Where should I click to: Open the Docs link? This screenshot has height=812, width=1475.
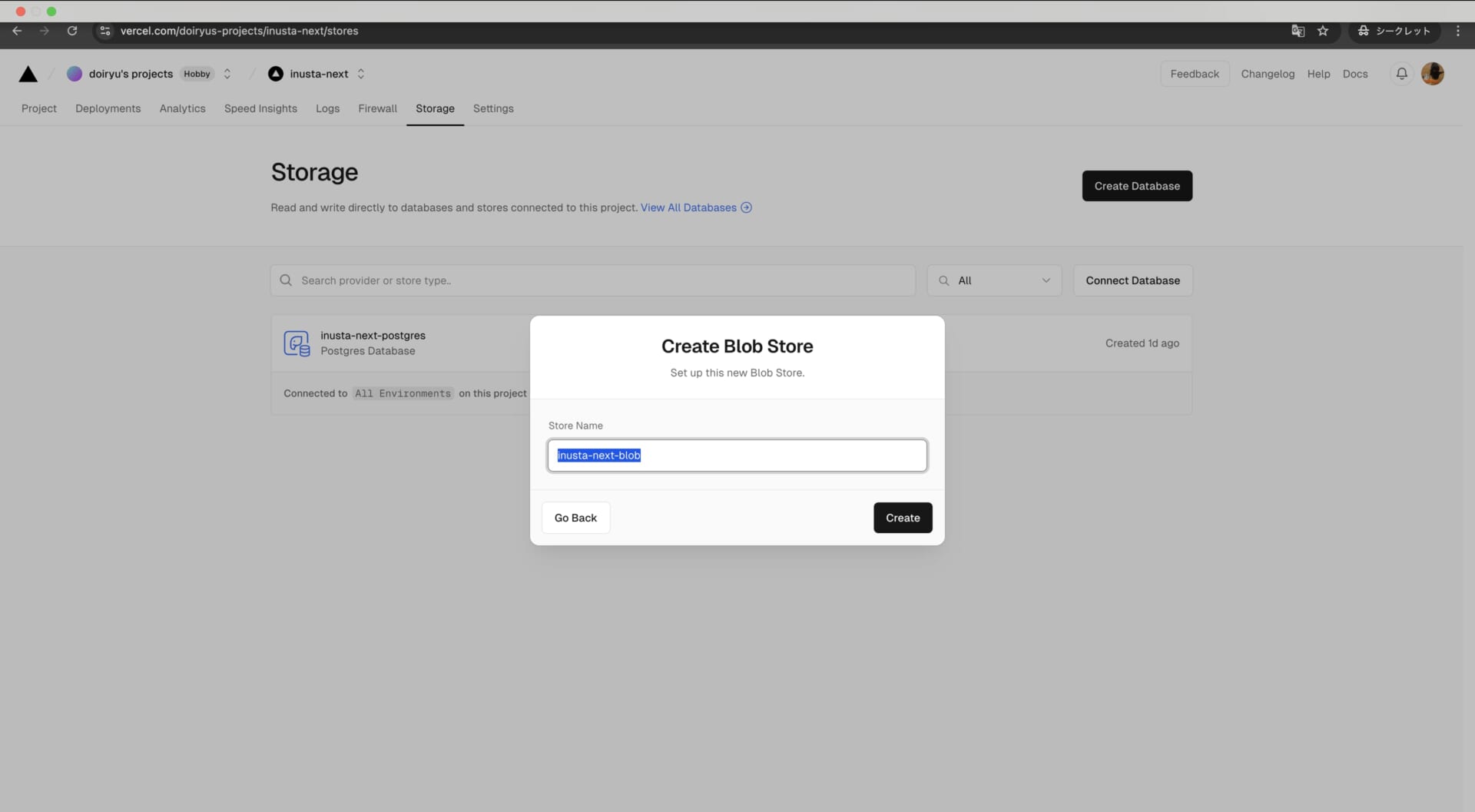[1355, 74]
